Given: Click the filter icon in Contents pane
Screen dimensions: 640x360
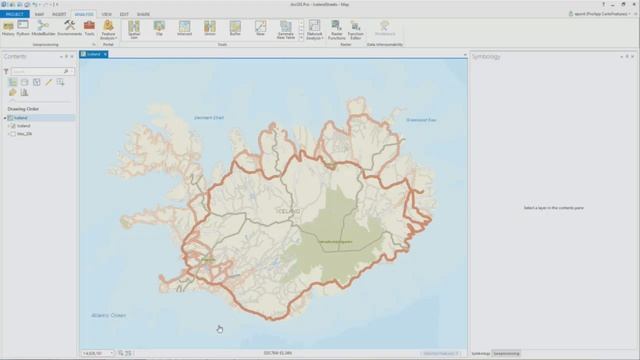Looking at the screenshot, I should tap(6, 71).
